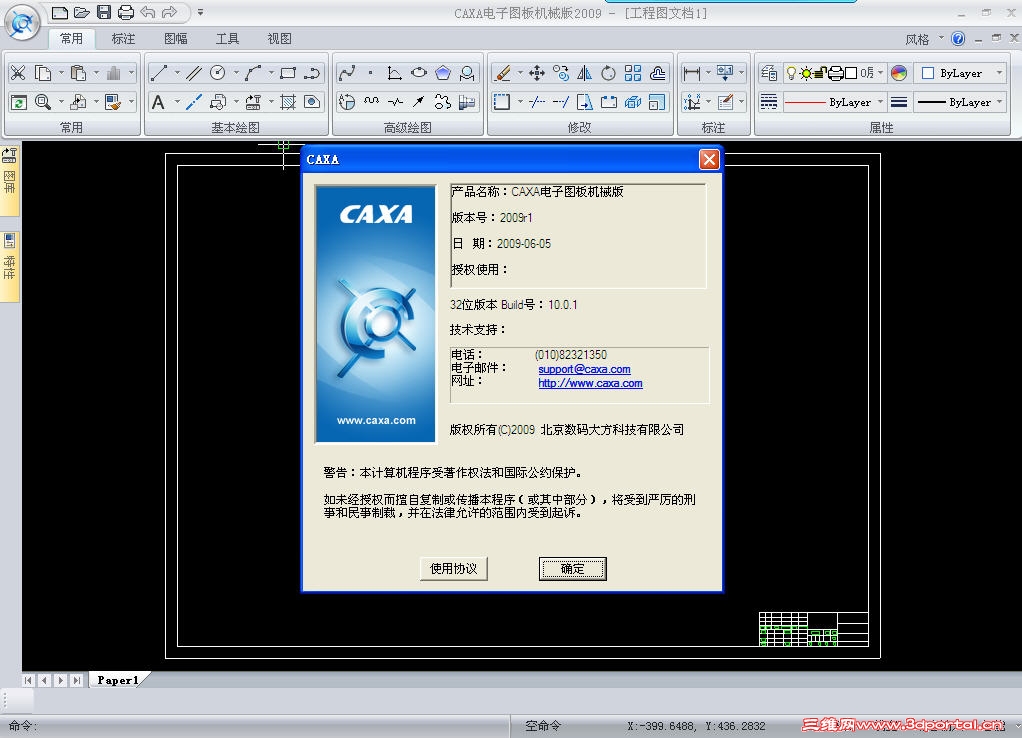This screenshot has width=1022, height=738.
Task: Click the 确定 button in the CAXA dialog
Action: [572, 568]
